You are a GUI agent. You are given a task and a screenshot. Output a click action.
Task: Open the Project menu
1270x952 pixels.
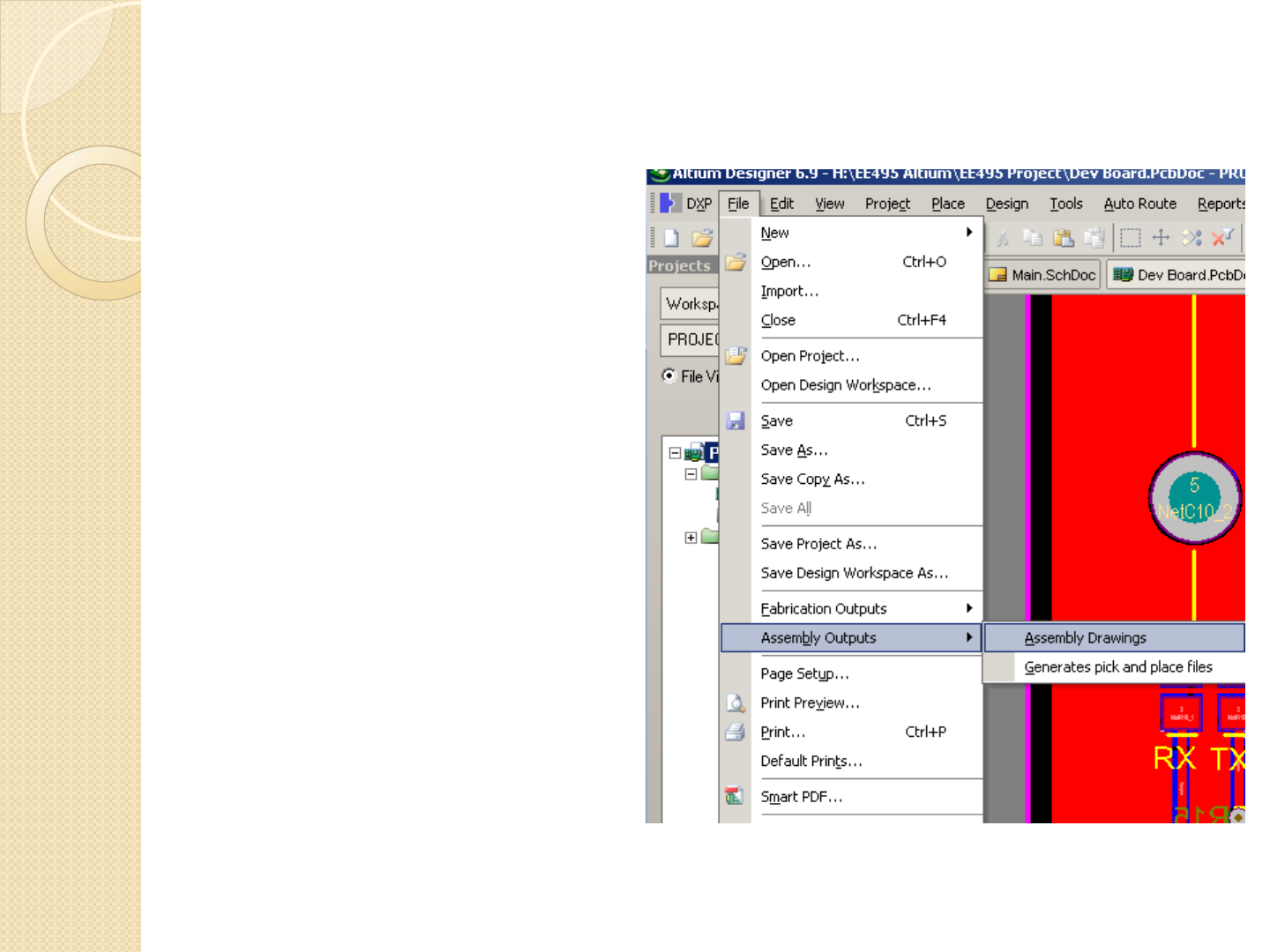point(887,204)
